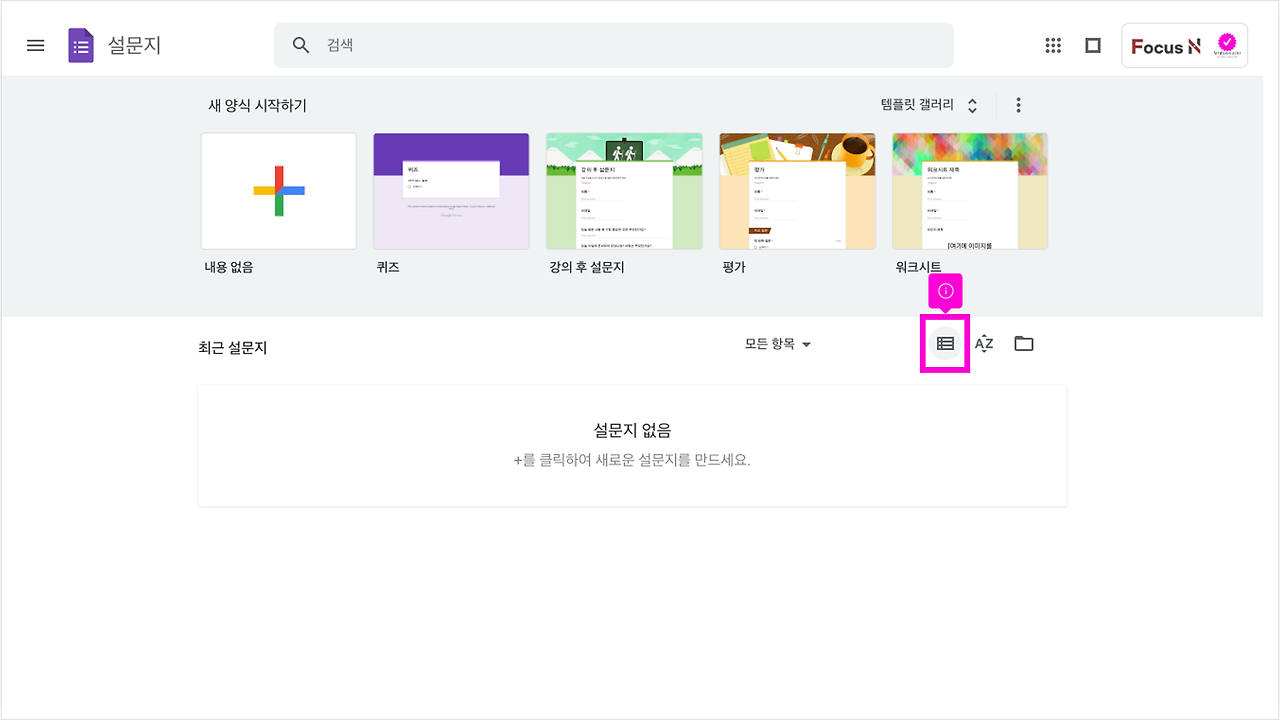Open the folder picker icon

(x=1023, y=343)
